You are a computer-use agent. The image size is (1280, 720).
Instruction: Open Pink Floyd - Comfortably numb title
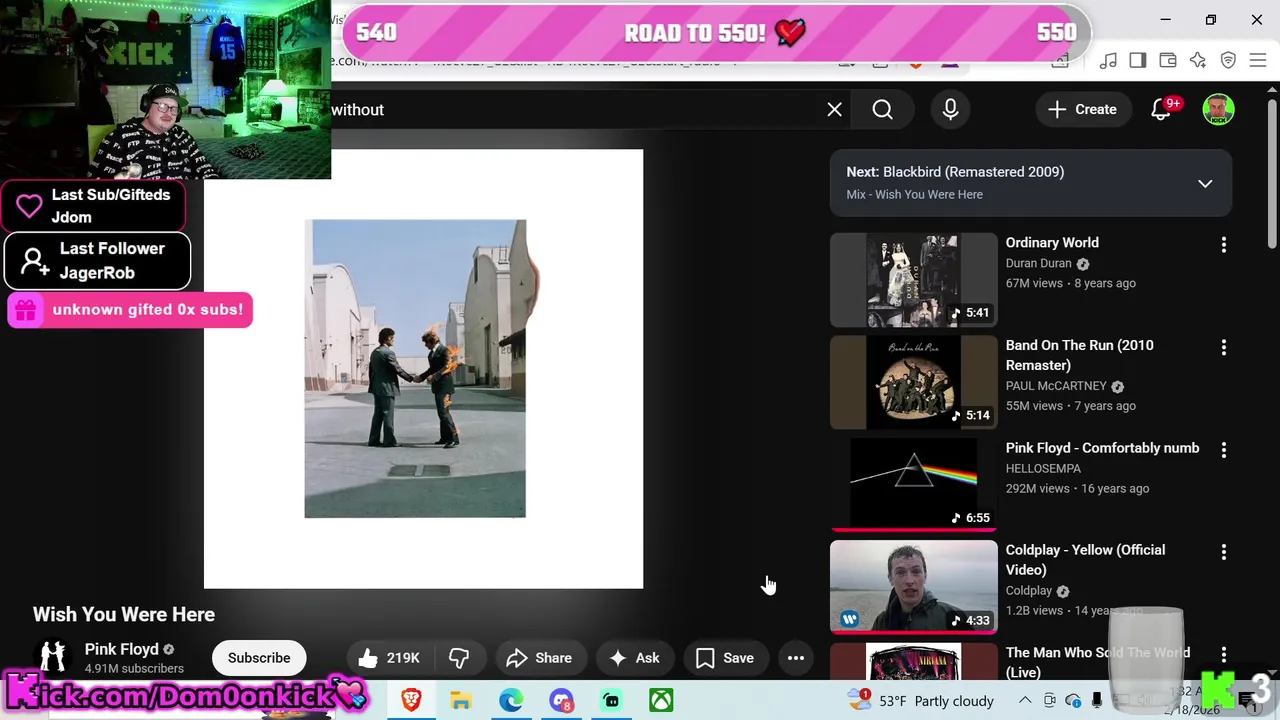click(1102, 448)
